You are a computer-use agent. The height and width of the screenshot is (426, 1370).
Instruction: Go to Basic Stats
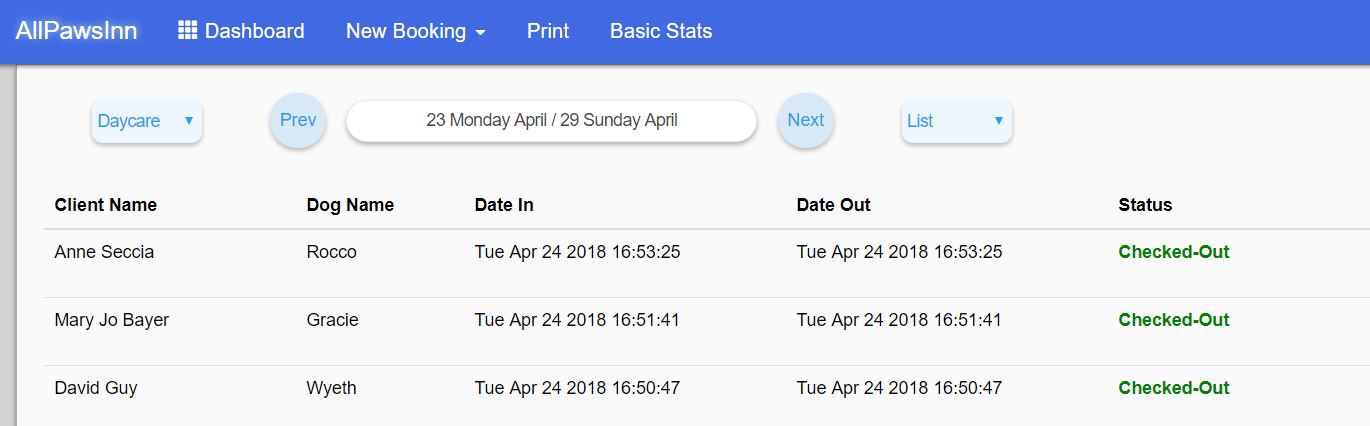661,31
